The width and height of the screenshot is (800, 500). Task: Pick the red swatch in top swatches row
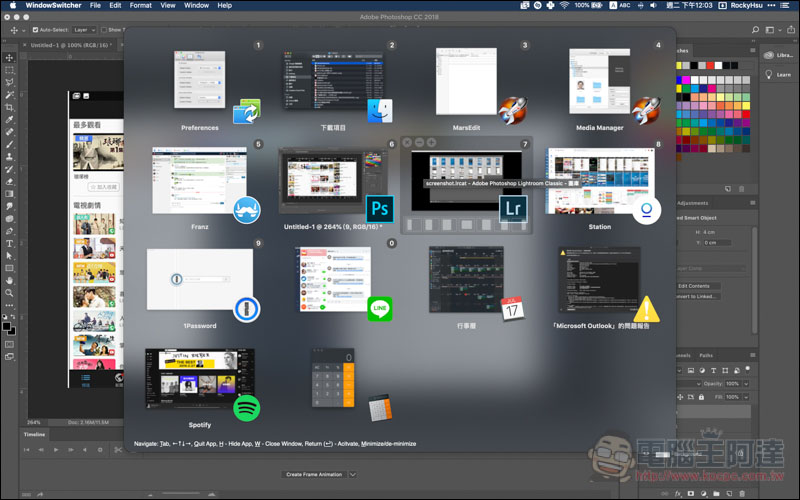click(710, 65)
